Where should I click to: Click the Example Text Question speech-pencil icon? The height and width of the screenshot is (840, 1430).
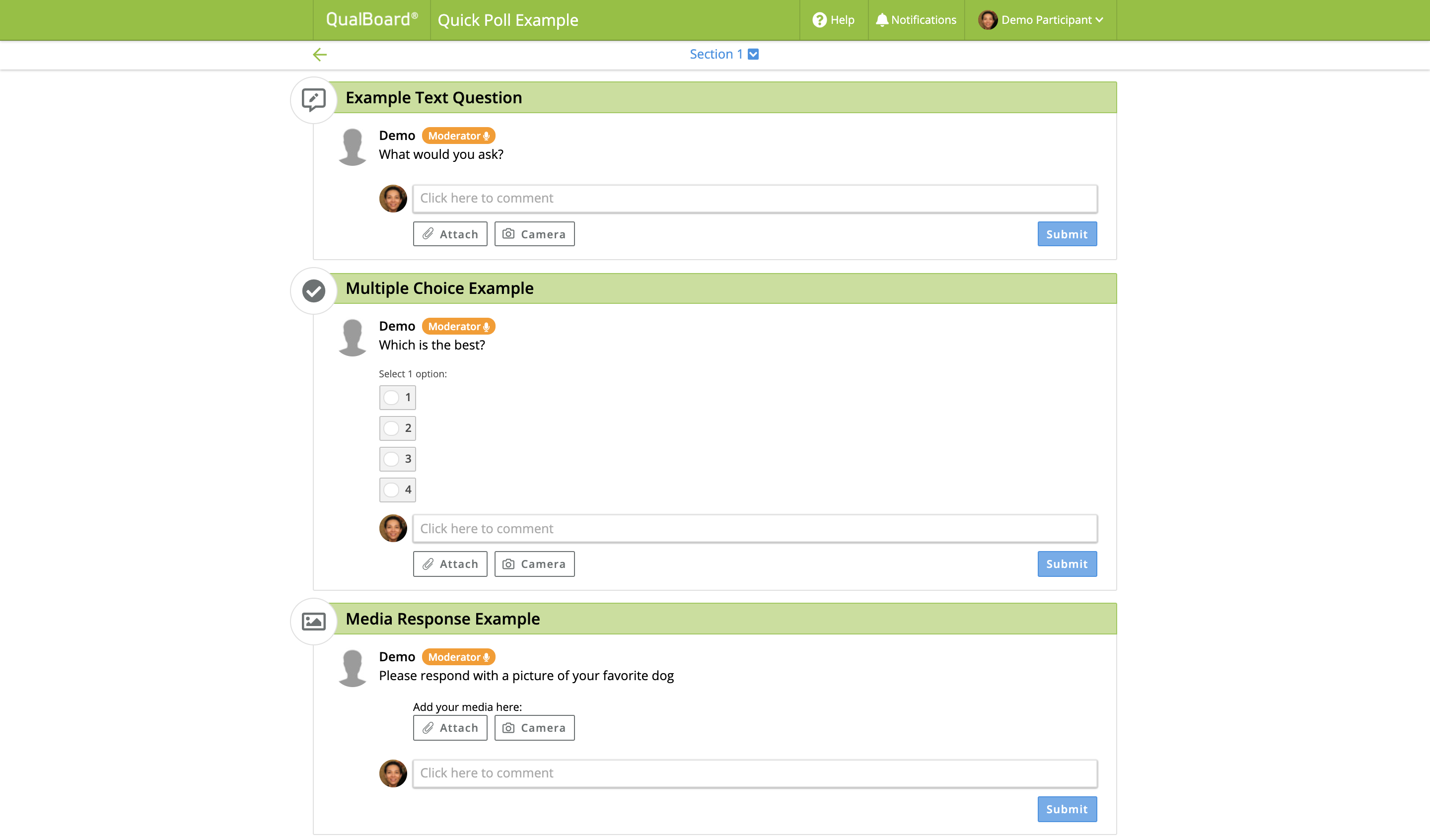pyautogui.click(x=313, y=100)
